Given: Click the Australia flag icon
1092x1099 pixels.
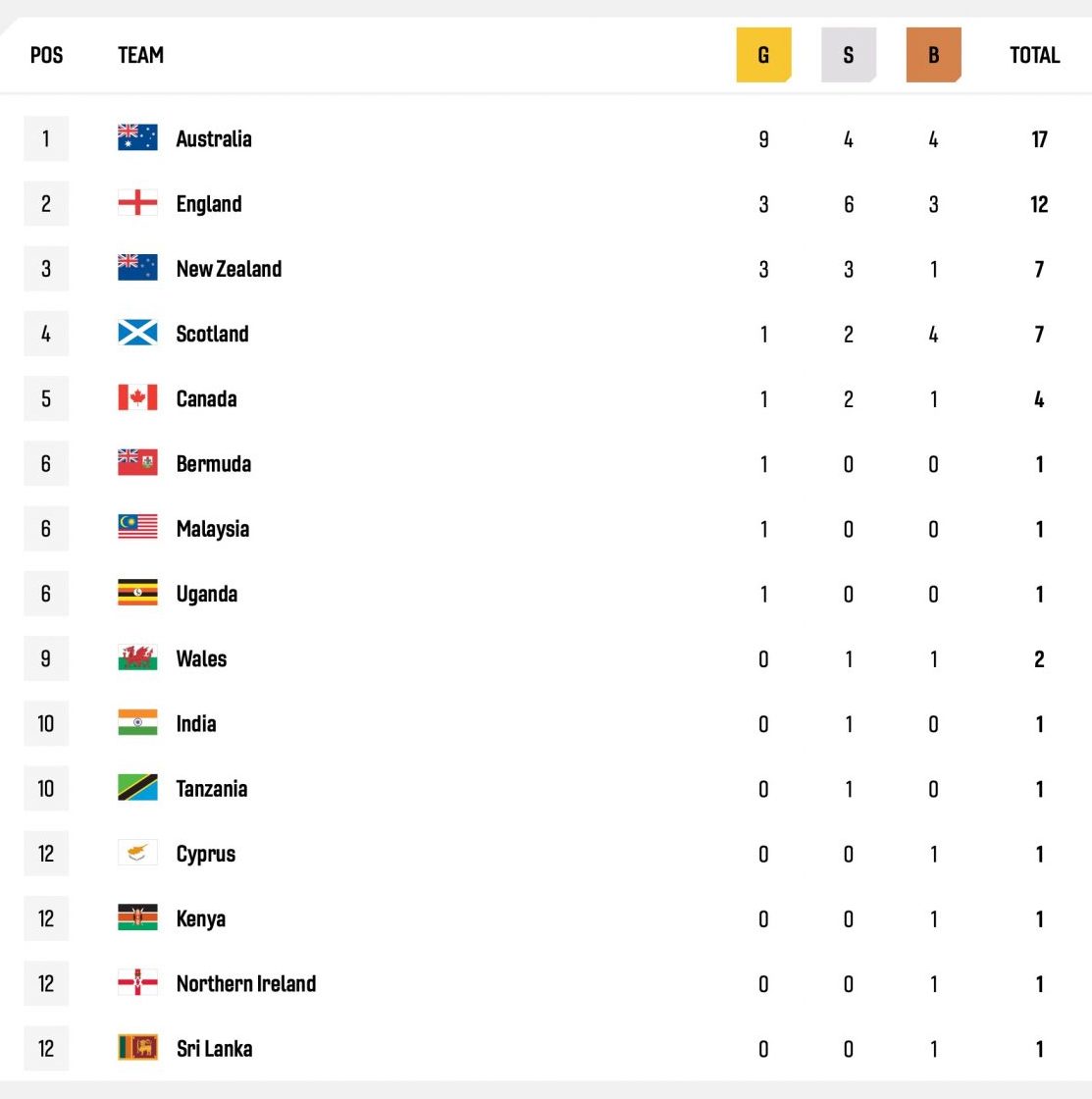Looking at the screenshot, I should pyautogui.click(x=137, y=137).
